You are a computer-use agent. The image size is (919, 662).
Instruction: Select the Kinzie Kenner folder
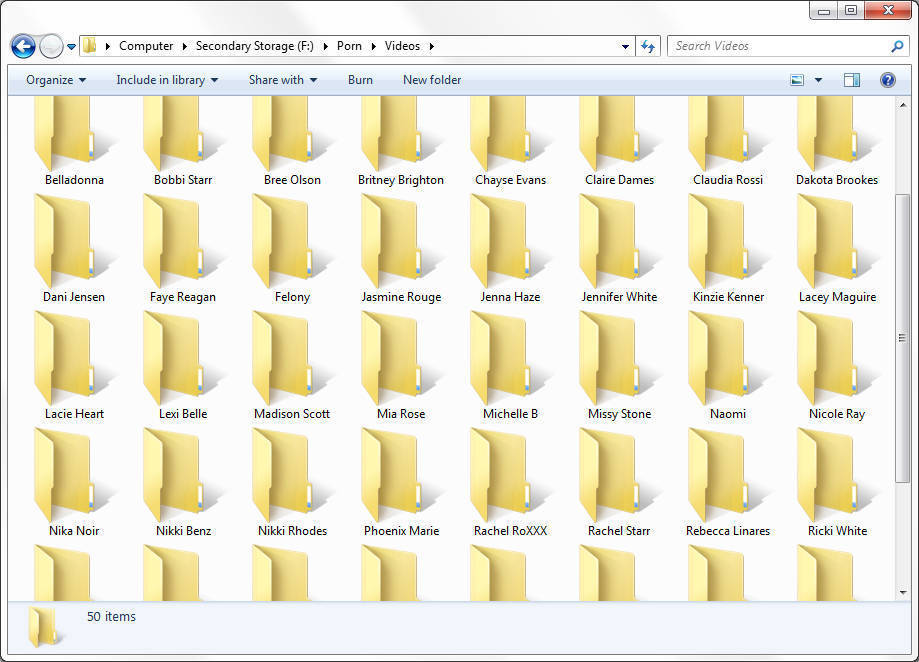click(x=728, y=249)
